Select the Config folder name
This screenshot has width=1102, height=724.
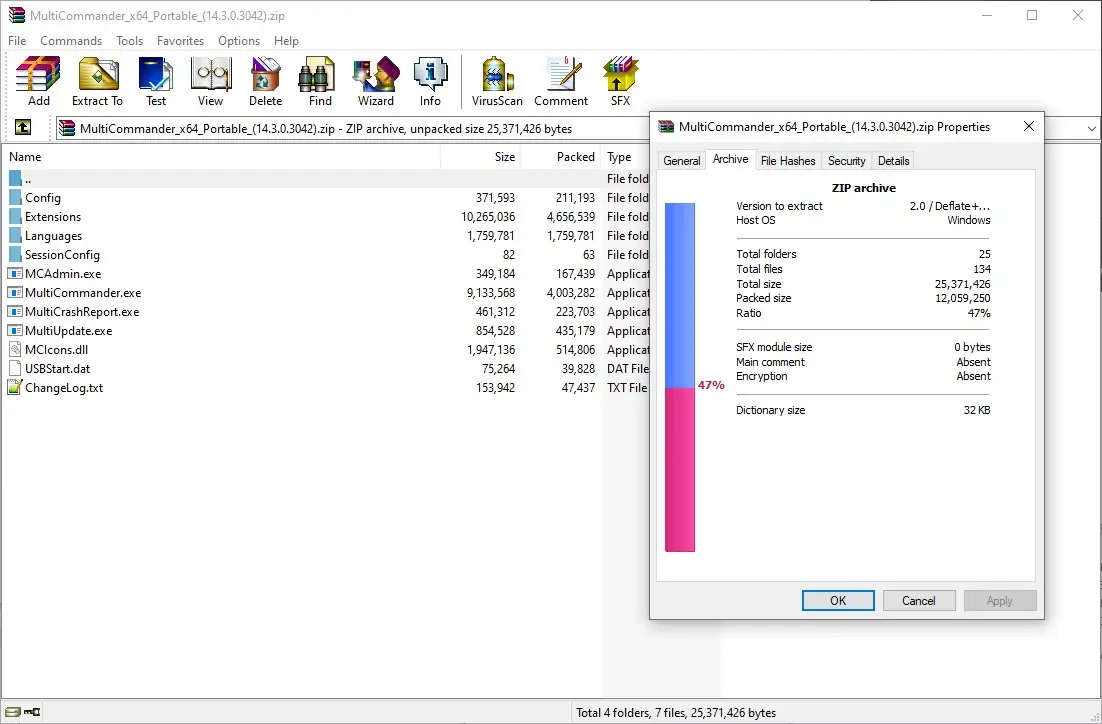point(43,198)
